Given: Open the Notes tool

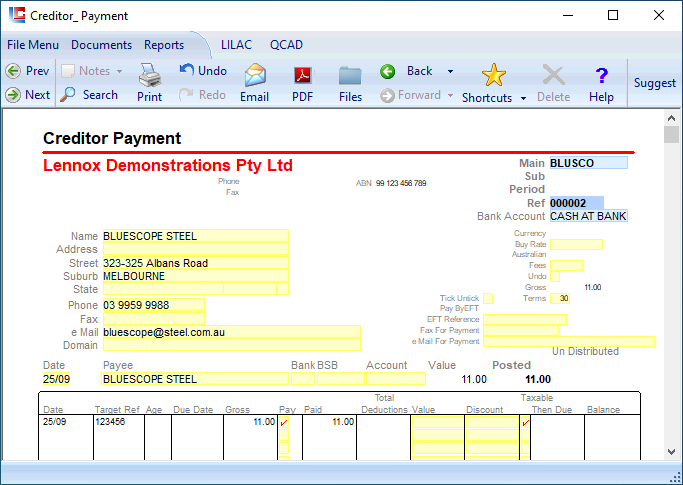Looking at the screenshot, I should pos(86,71).
